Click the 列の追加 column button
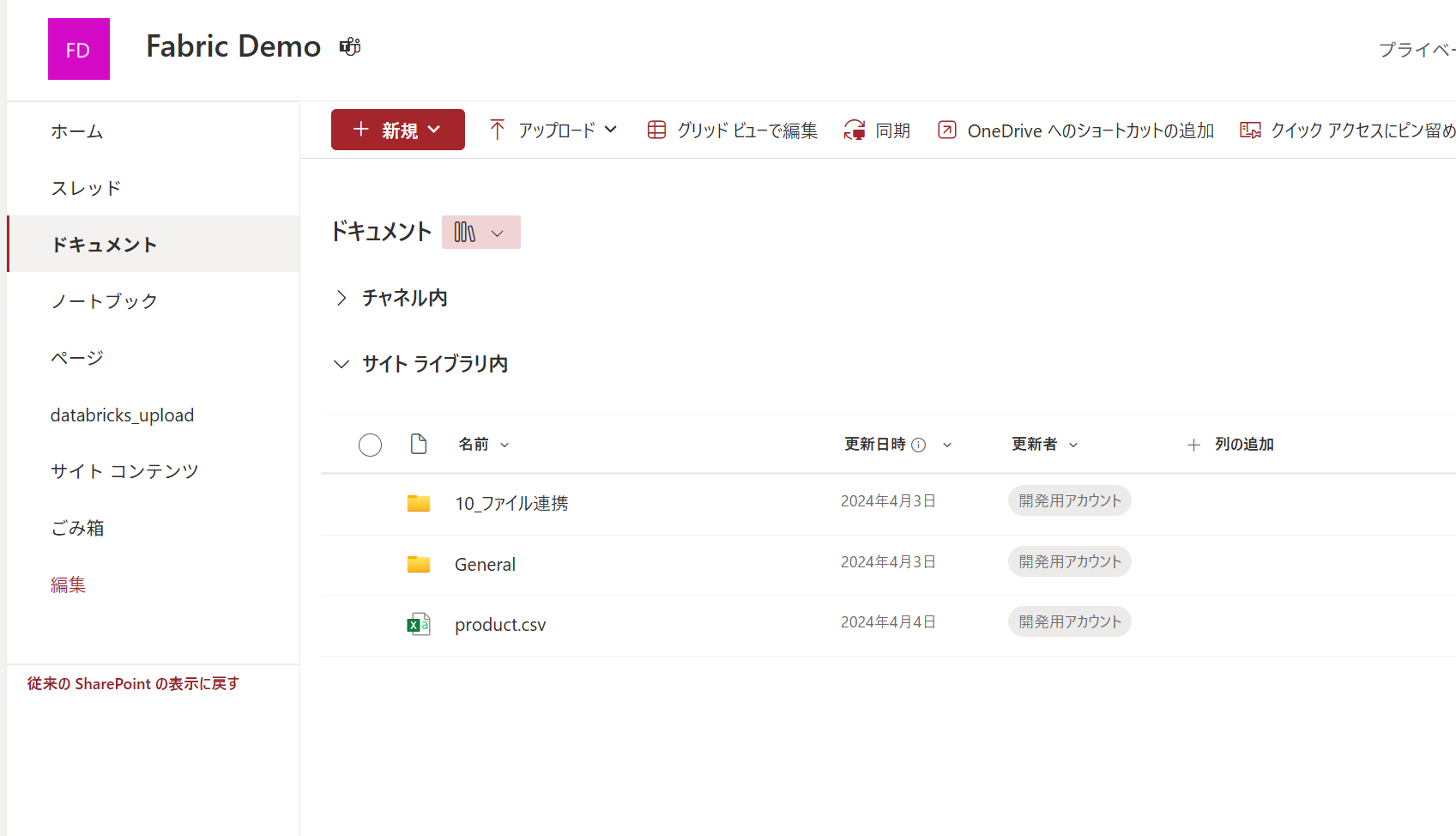Viewport: 1456px width, 836px height. (1230, 445)
